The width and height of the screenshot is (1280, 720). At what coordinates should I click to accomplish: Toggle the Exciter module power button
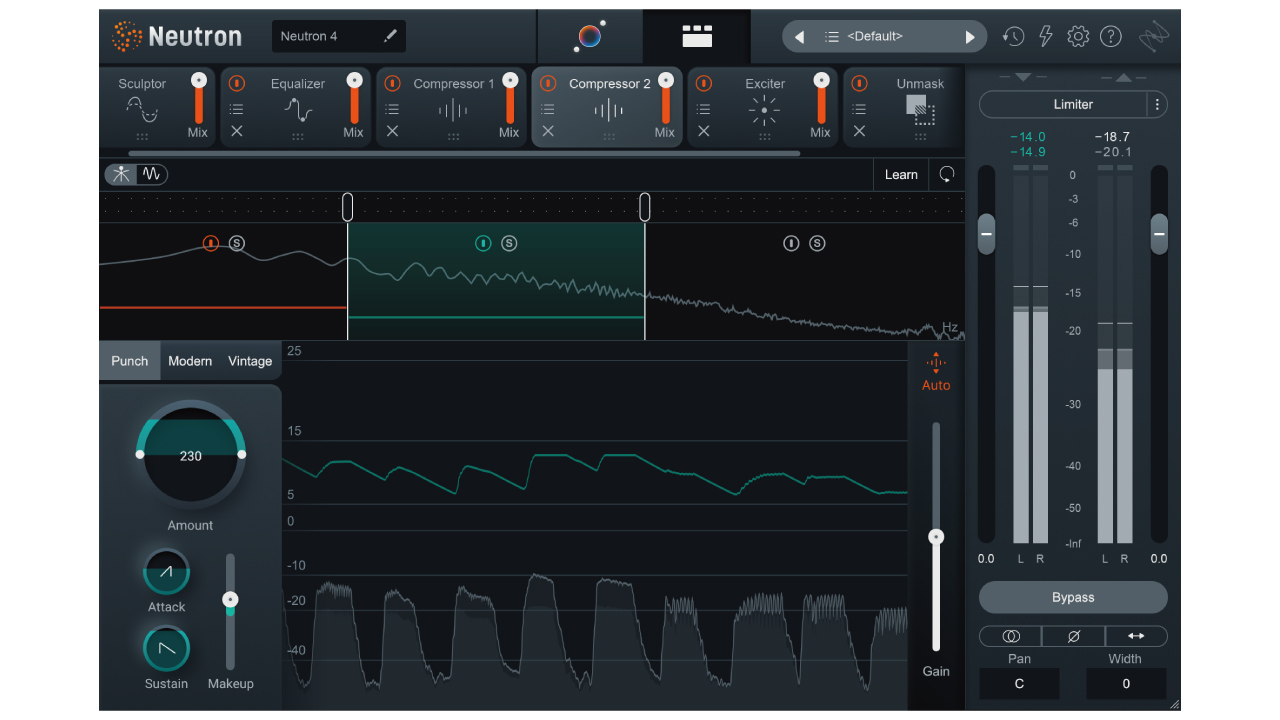coord(704,83)
